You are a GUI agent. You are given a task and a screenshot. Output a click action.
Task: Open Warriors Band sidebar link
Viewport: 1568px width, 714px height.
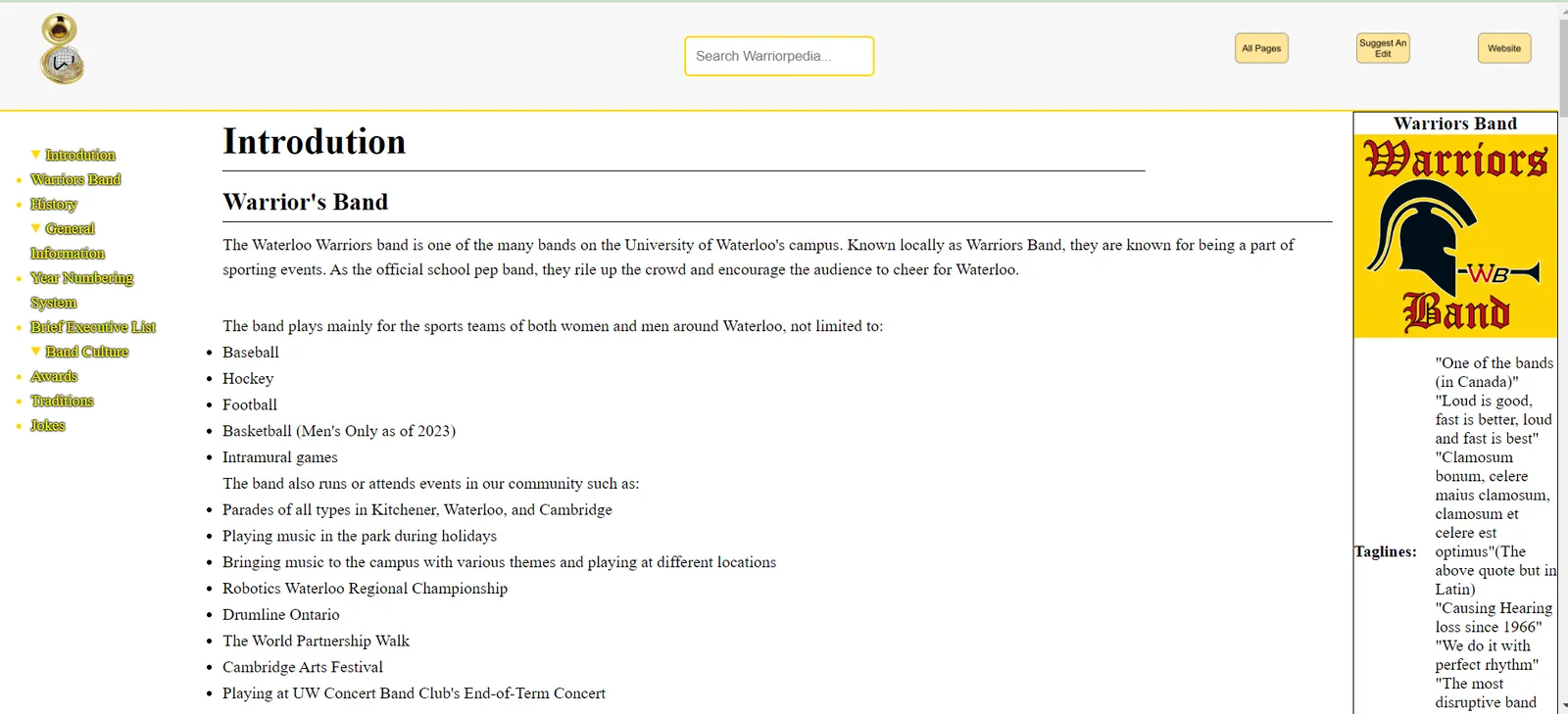pyautogui.click(x=75, y=179)
